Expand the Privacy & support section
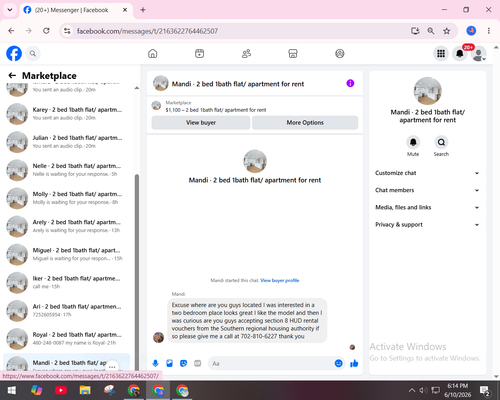The image size is (500, 400). click(427, 225)
